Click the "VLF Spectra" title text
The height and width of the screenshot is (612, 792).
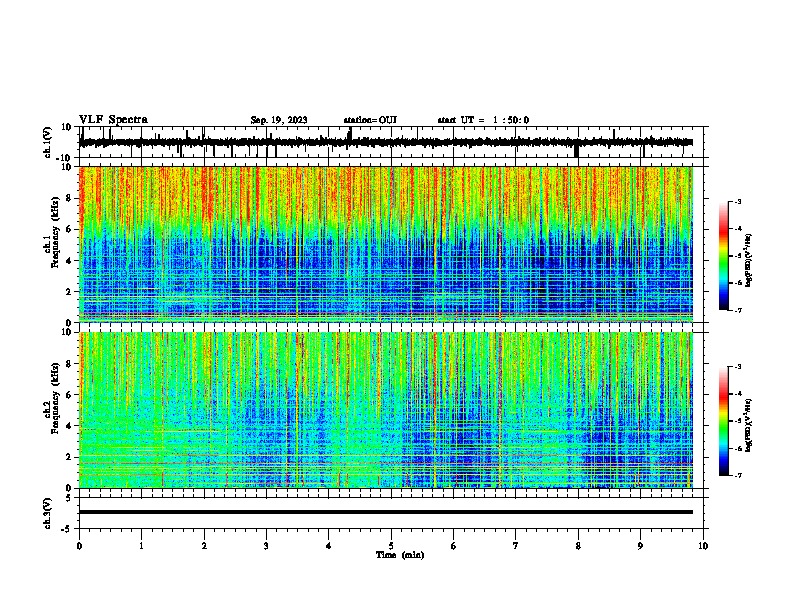tap(113, 120)
